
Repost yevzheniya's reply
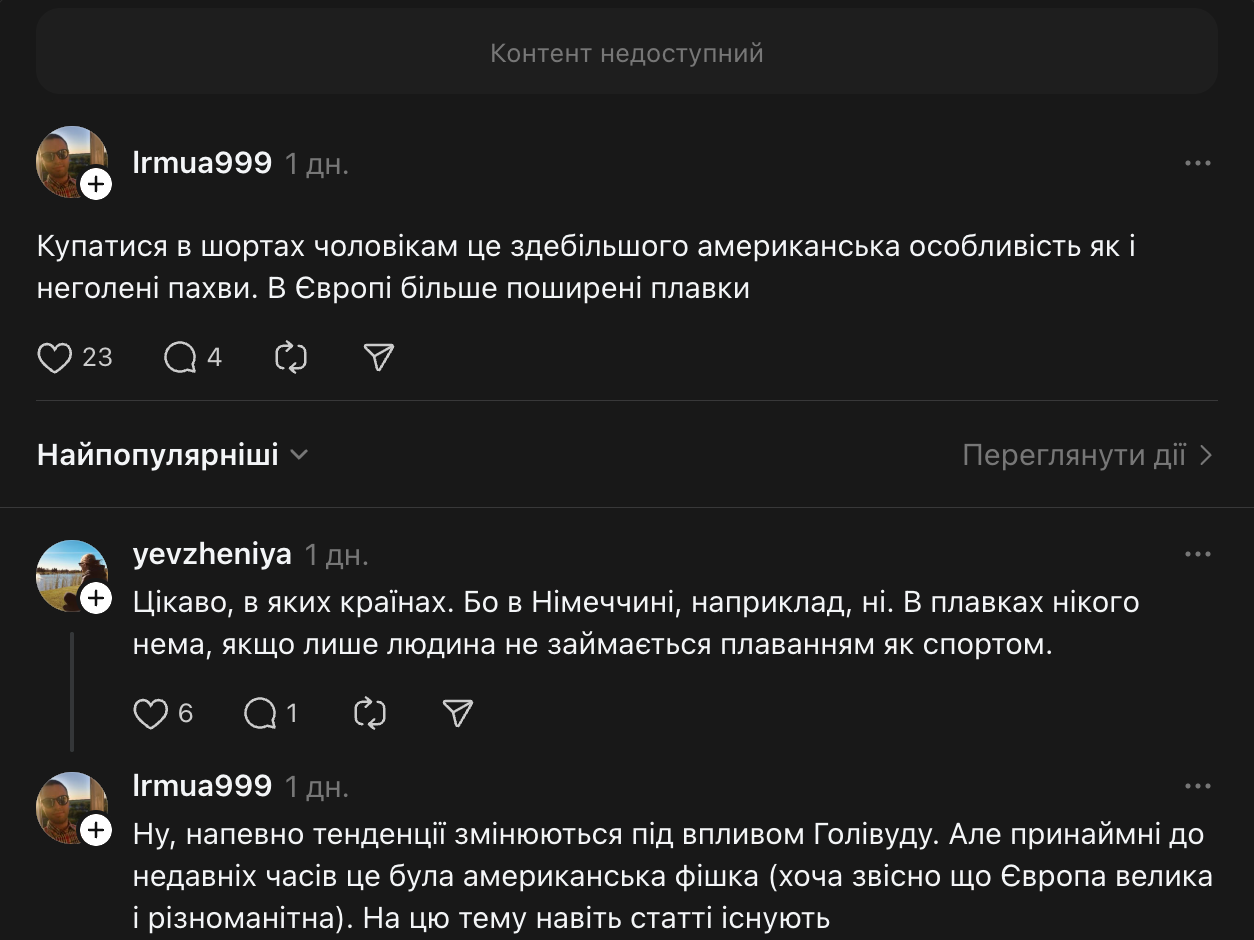tap(370, 714)
